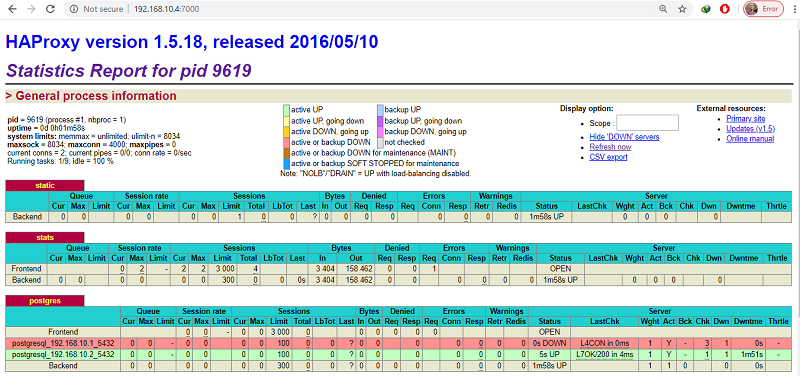This screenshot has height=376, width=800.
Task: Click the backup UP, going down purple swatch
Action: (380, 121)
